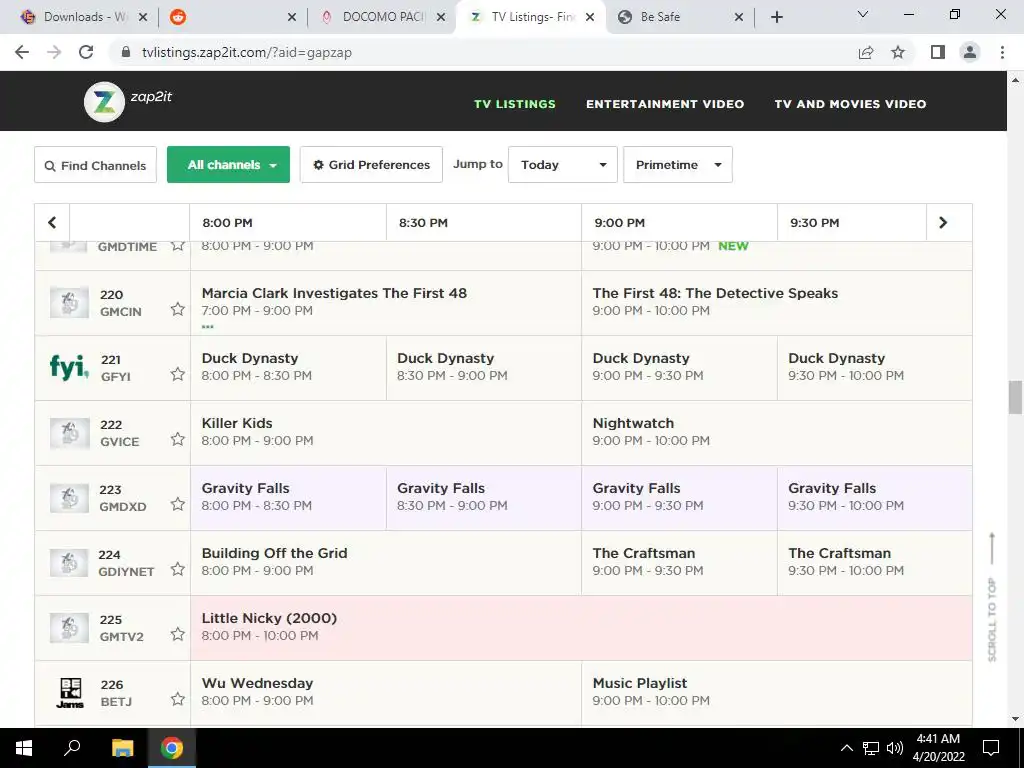Click Scroll To Top control
Viewport: 1024px width, 768px height.
[992, 598]
